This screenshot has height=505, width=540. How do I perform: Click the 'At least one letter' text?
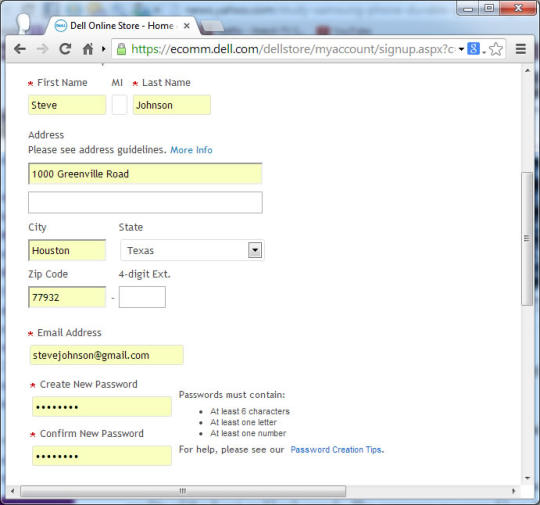(243, 422)
